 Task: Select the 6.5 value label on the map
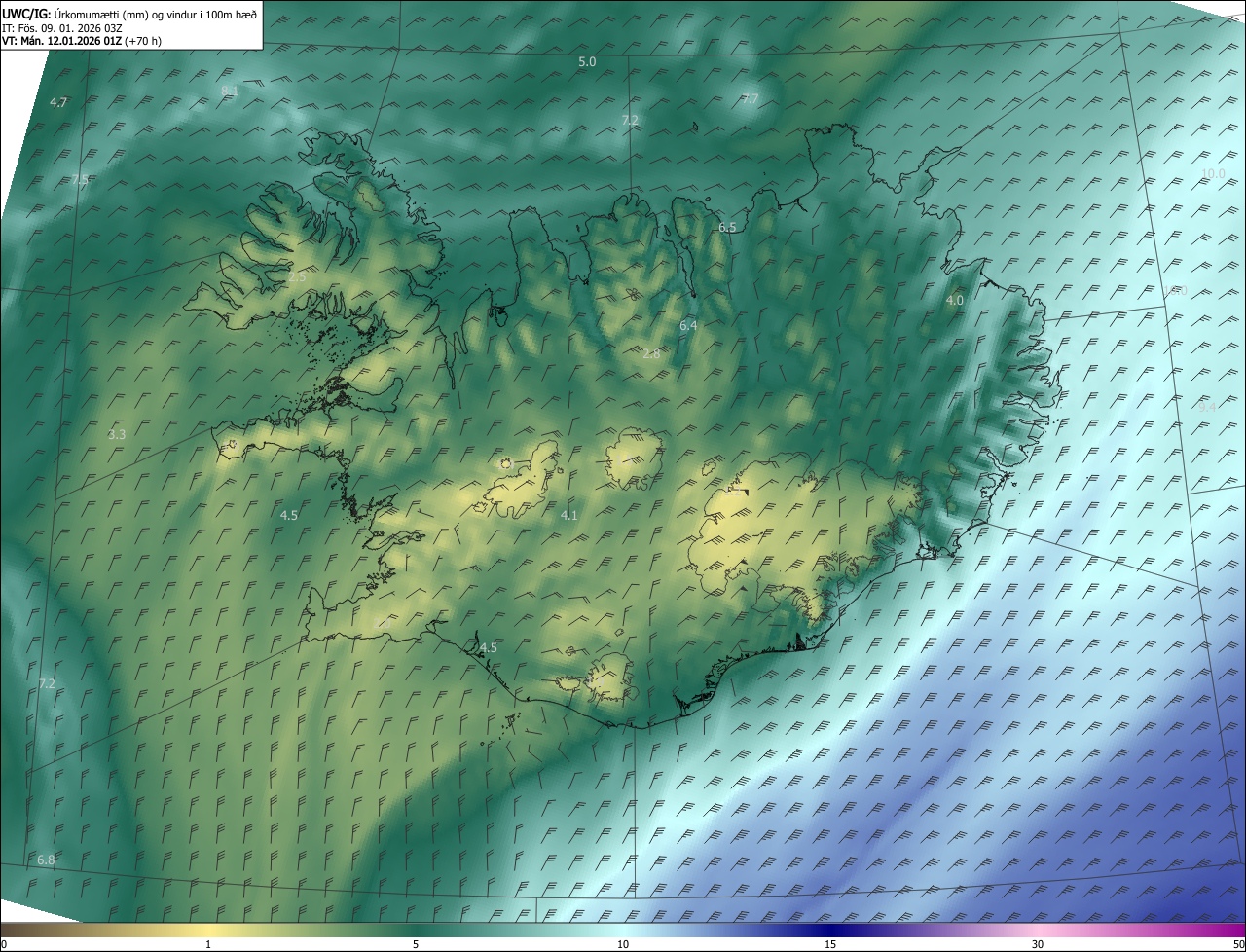click(727, 227)
